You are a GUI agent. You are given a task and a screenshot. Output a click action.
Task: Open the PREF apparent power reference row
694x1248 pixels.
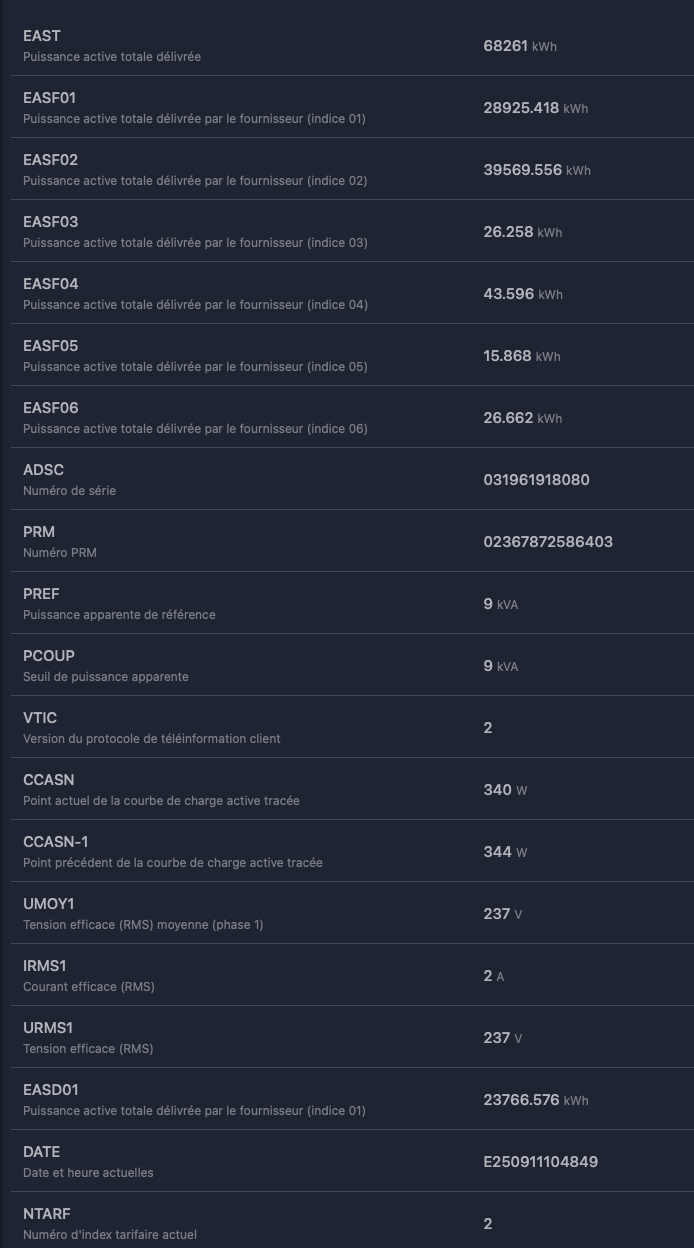tap(347, 604)
